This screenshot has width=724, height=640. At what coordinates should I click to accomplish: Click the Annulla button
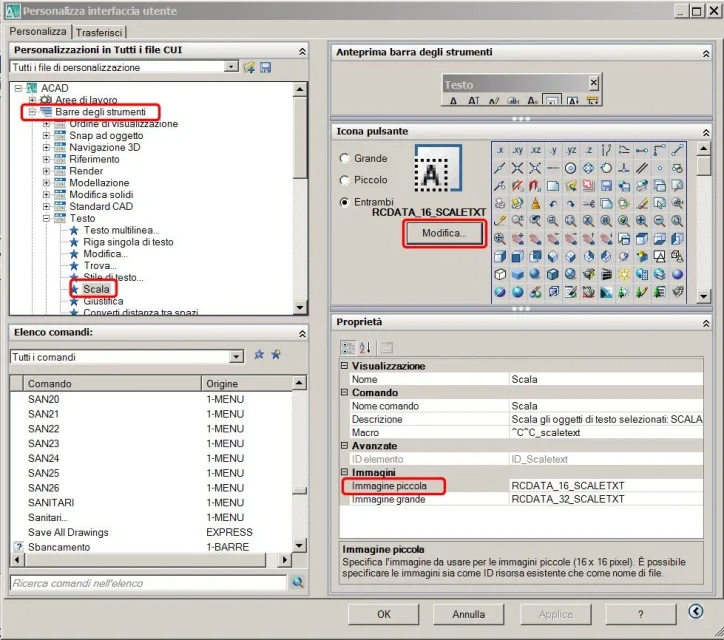(469, 614)
